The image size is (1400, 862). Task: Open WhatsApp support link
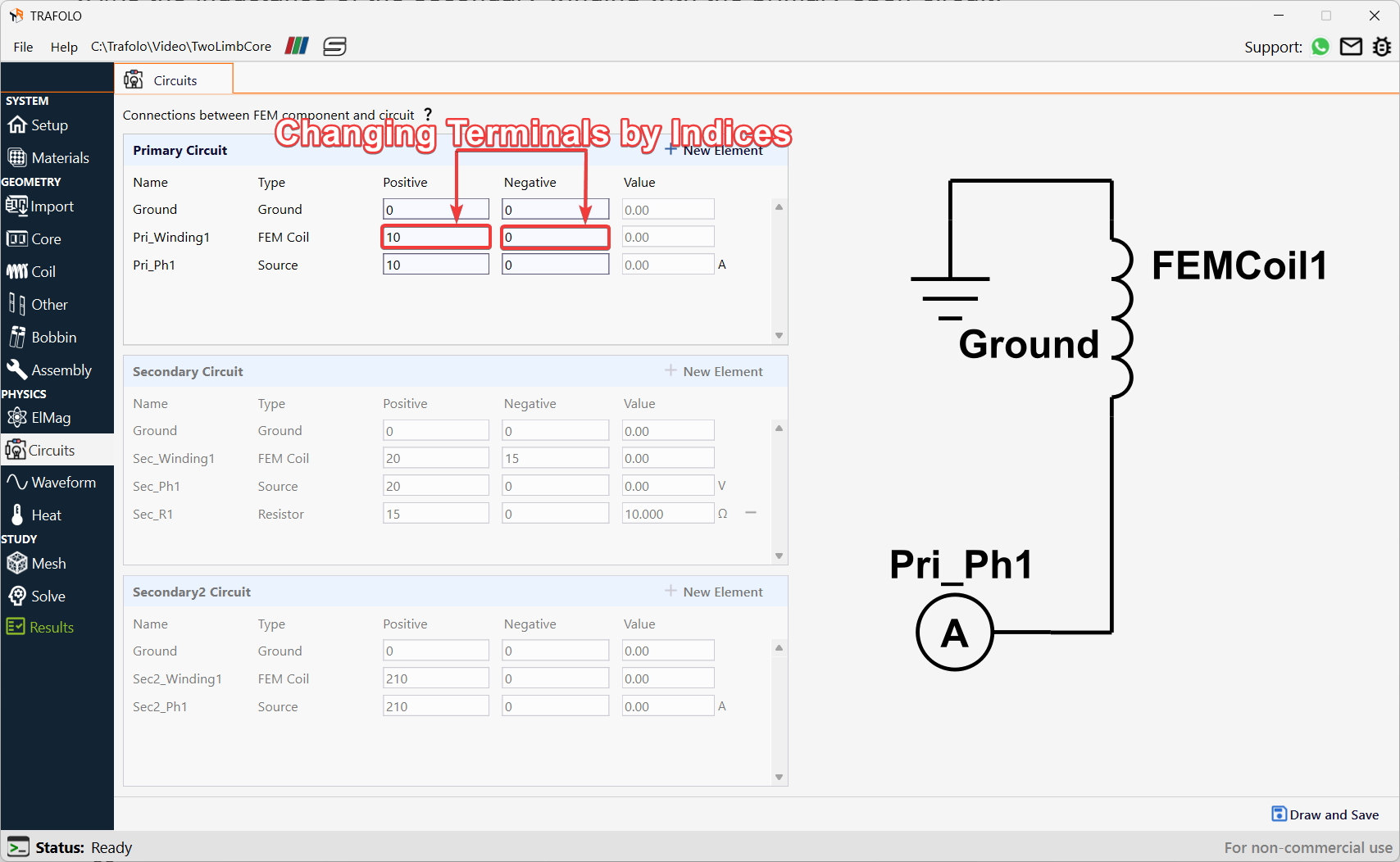pos(1320,47)
